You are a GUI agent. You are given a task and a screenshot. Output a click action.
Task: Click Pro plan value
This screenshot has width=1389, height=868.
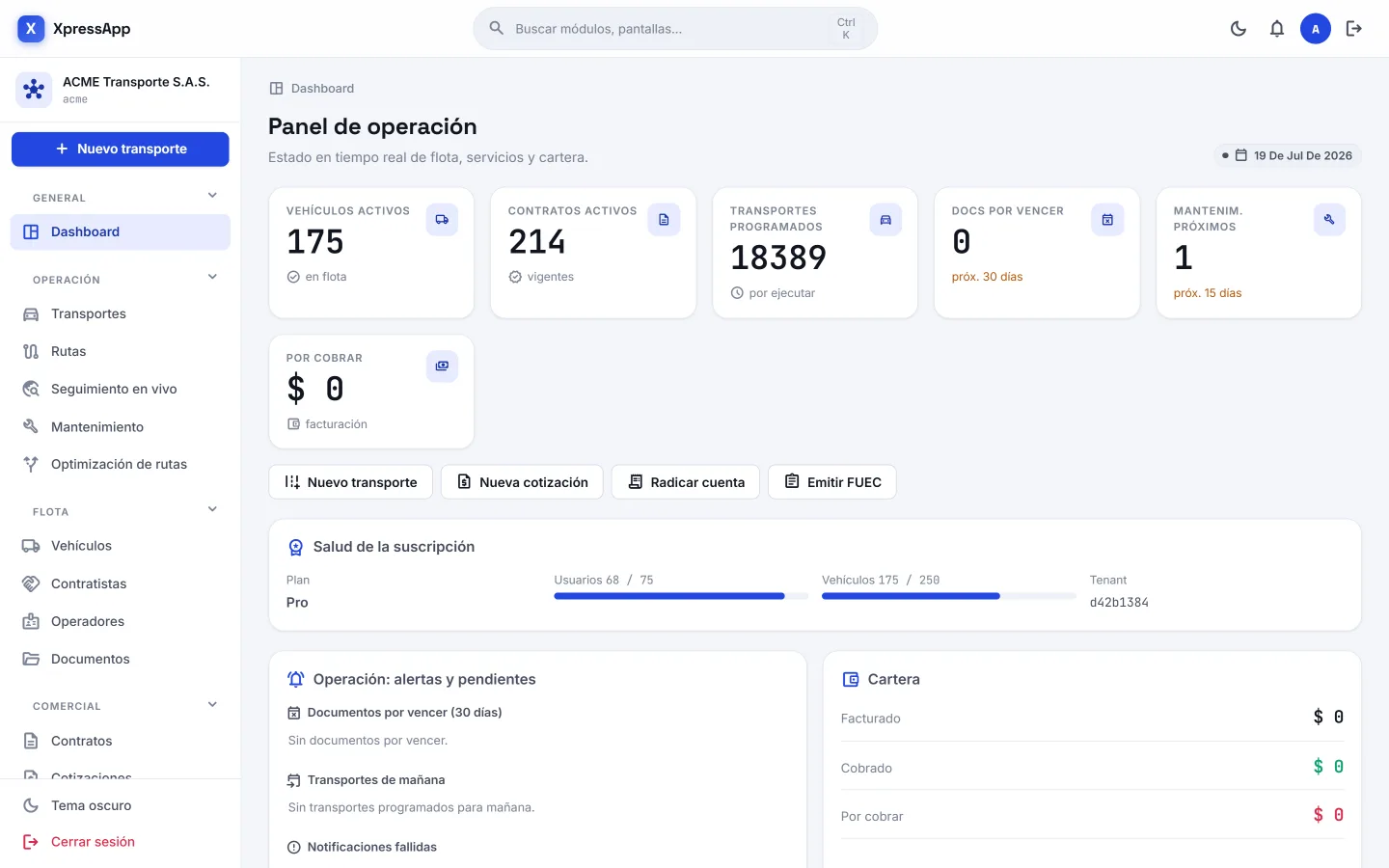[x=297, y=603]
